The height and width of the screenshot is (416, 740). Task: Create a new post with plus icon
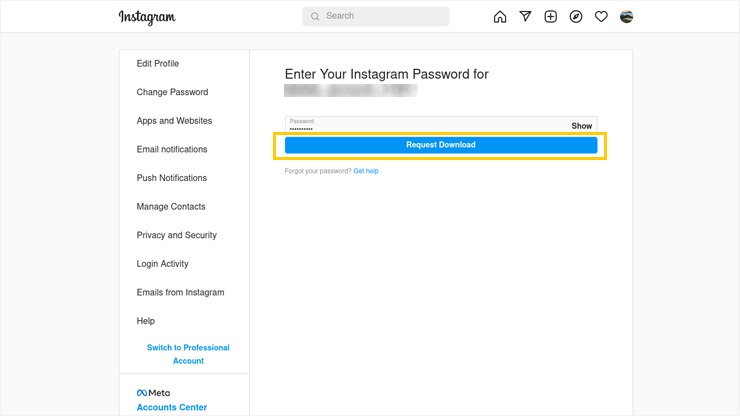coord(550,17)
